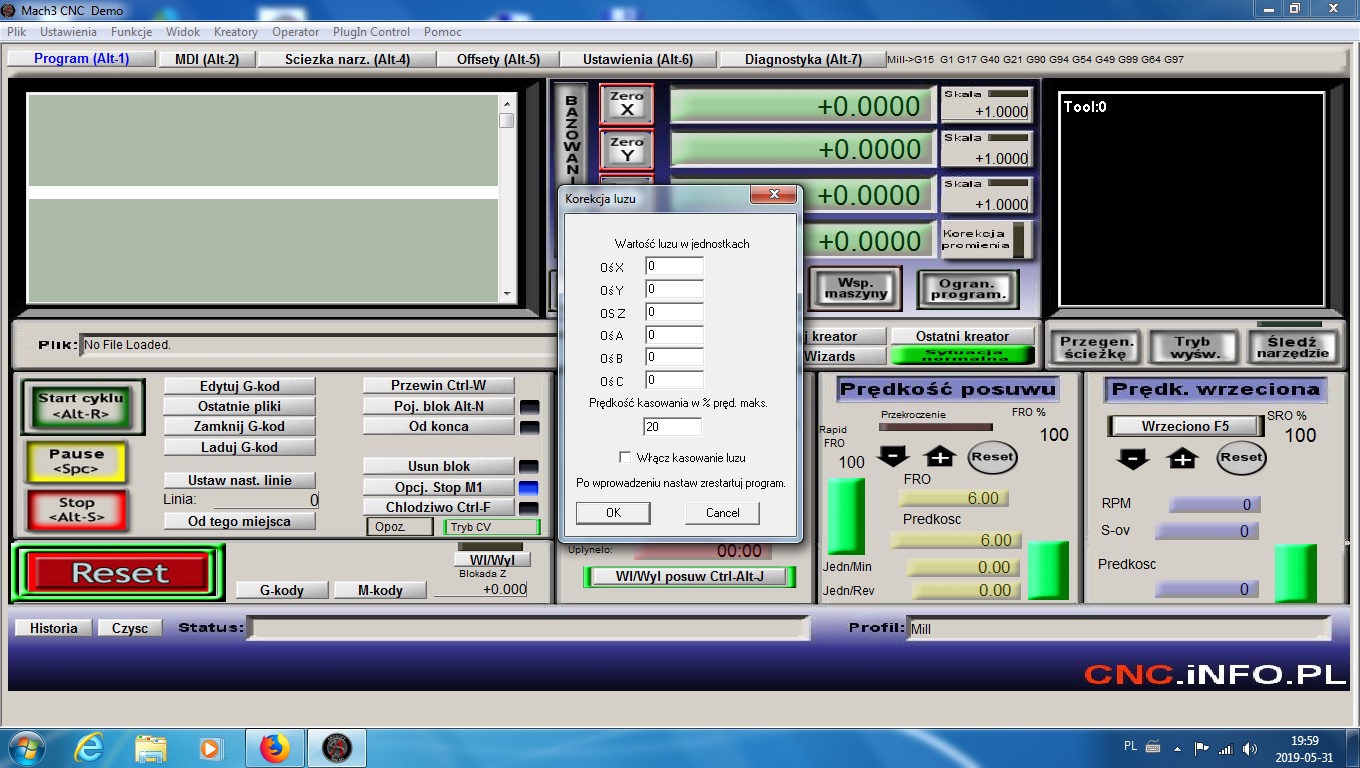Click the yellow Pause button
Viewport: 1360px width, 768px height.
tap(76, 461)
